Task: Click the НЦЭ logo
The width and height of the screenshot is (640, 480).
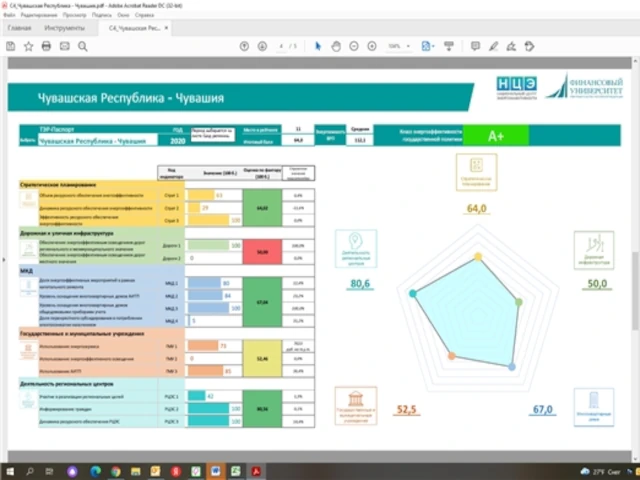Action: 516,87
